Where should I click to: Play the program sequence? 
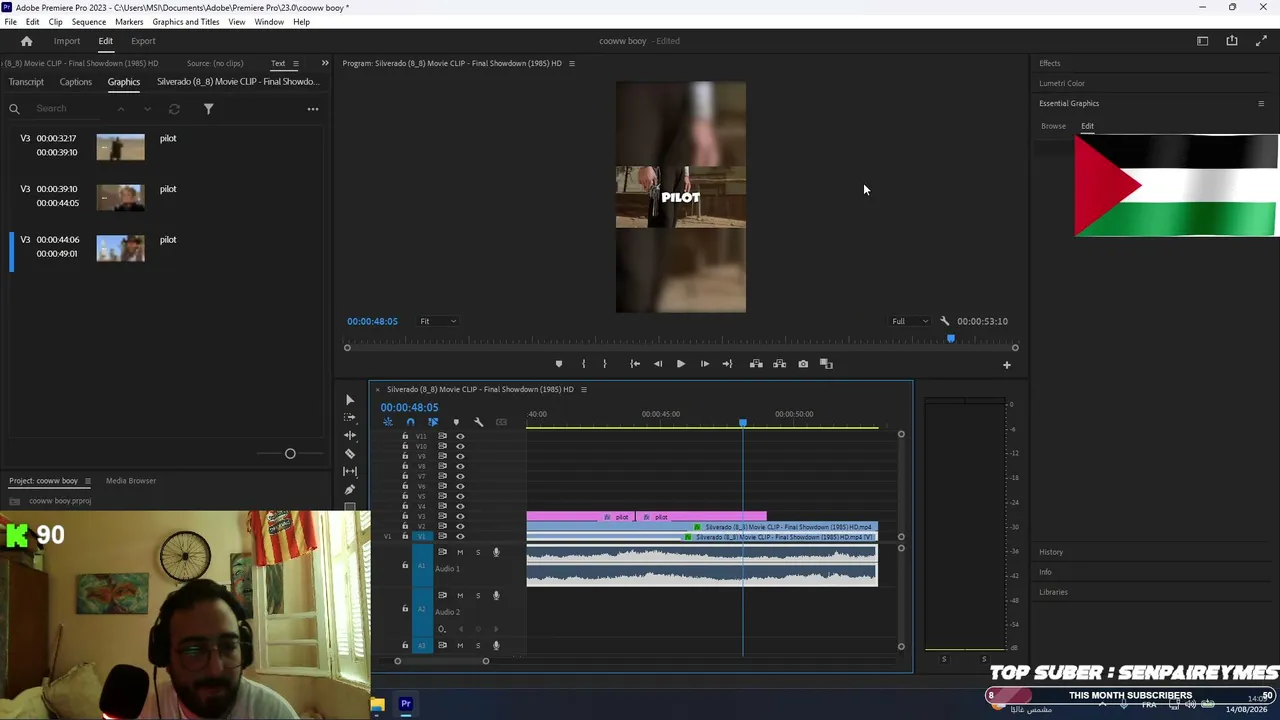coord(681,364)
